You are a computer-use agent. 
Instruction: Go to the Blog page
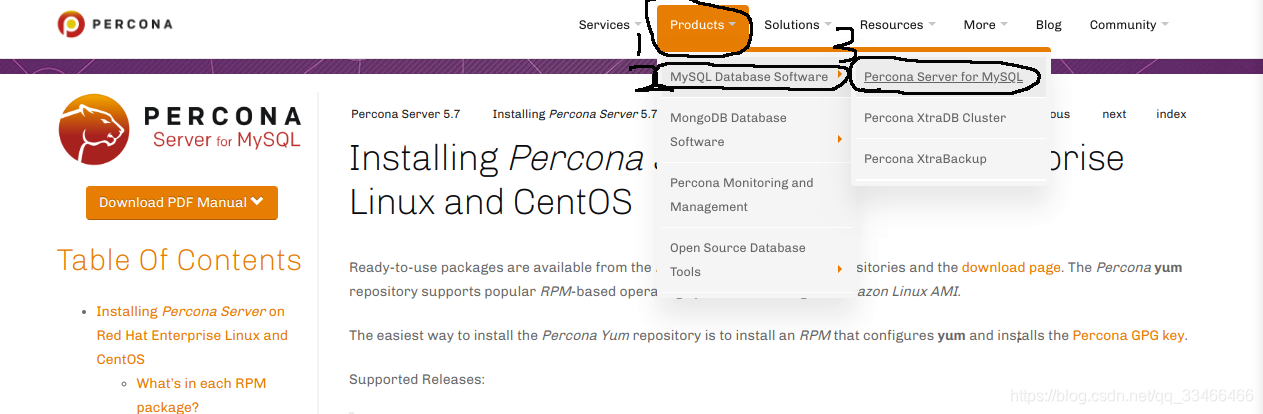(x=1049, y=25)
